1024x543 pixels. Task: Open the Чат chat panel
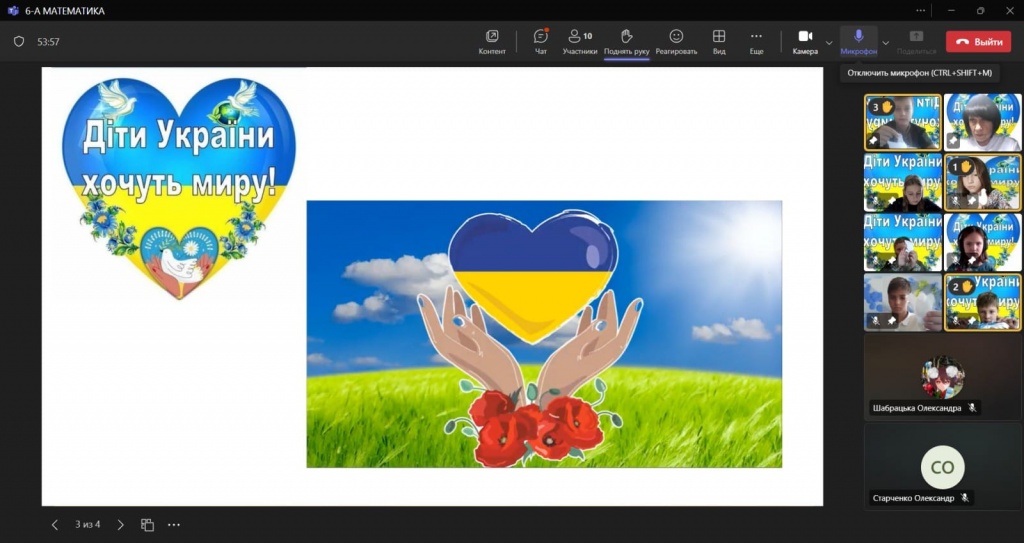[541, 41]
